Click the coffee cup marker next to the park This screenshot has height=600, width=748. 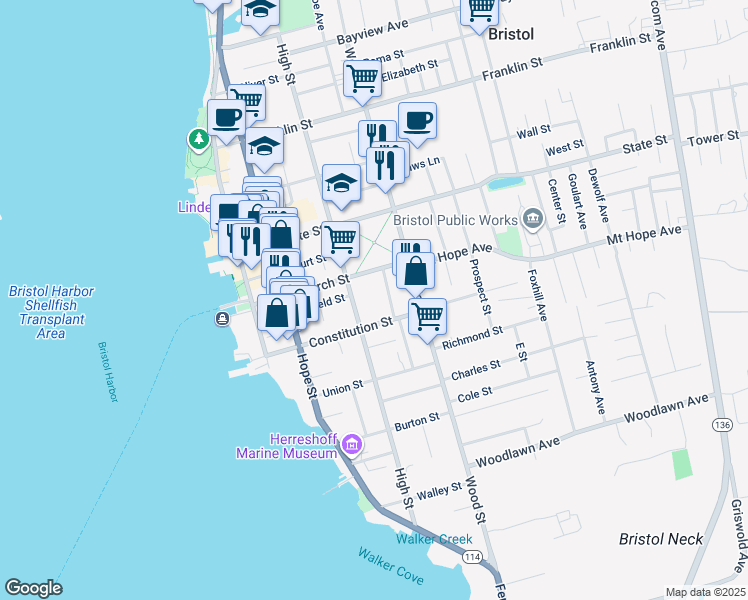pos(227,118)
